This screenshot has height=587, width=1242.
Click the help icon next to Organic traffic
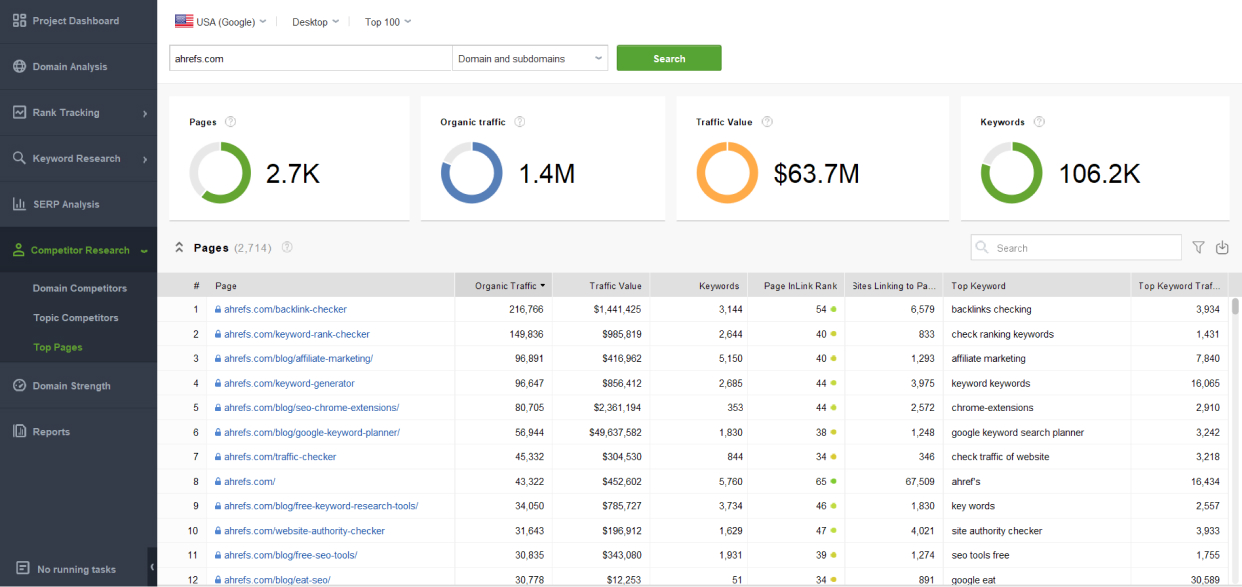point(520,122)
